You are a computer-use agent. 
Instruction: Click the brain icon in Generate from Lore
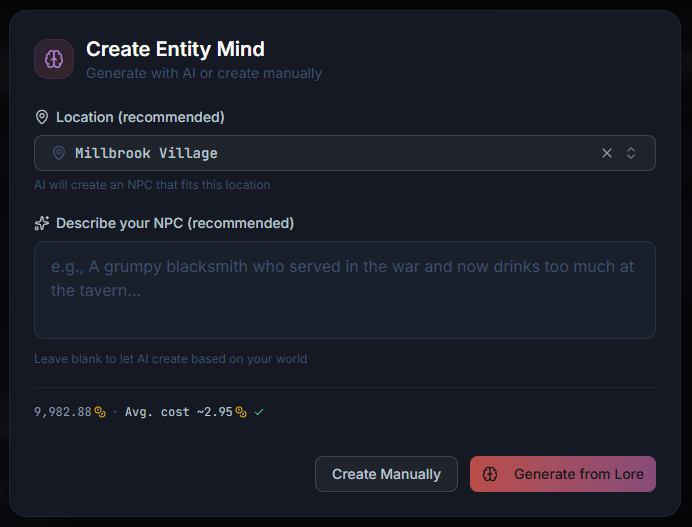coord(490,474)
